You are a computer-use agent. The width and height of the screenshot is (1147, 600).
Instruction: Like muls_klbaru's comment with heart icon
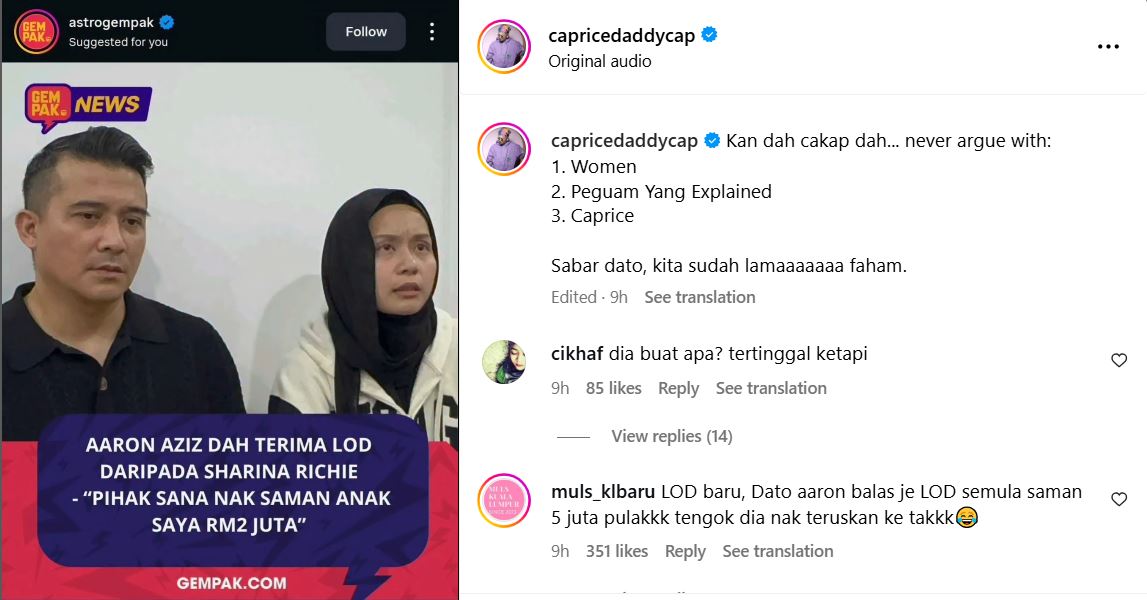(x=1118, y=499)
